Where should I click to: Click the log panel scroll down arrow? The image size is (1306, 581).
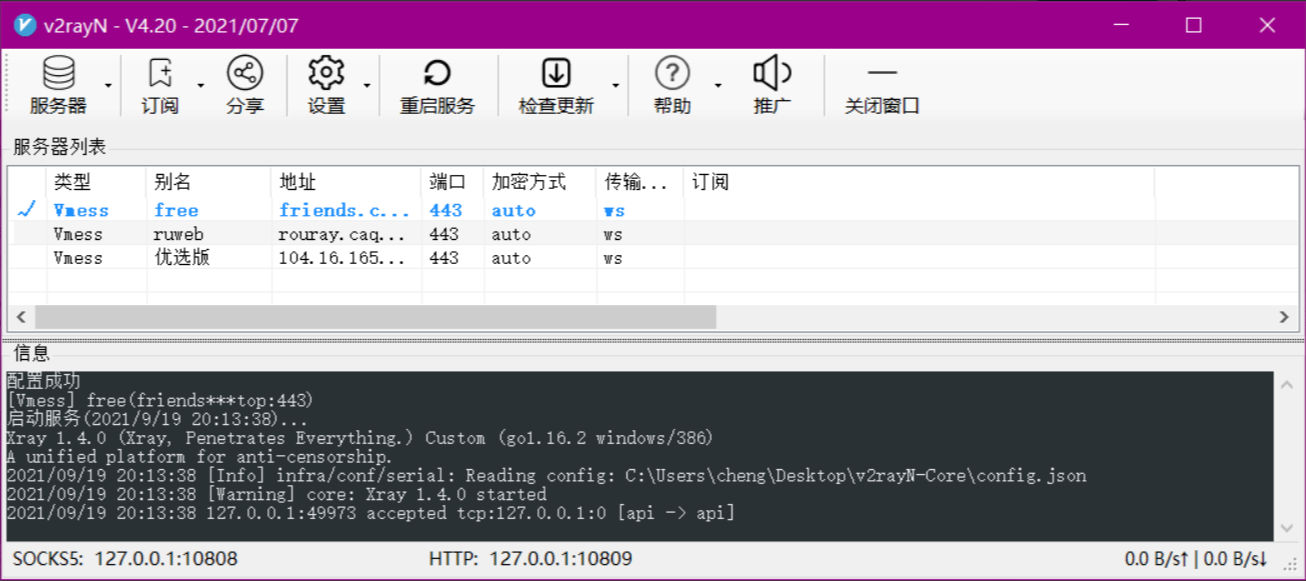coord(1287,529)
